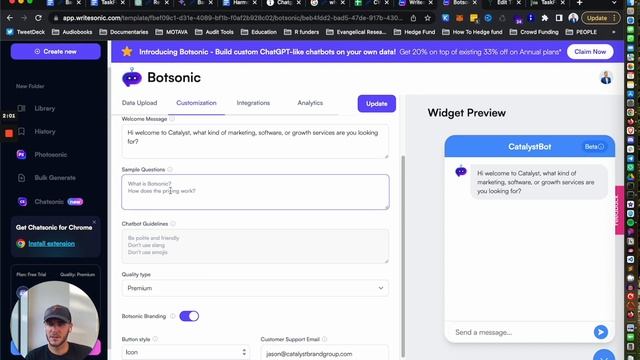Click into the Chatbot Guidelines text box
Screen dimensions: 640x360
pos(255,246)
